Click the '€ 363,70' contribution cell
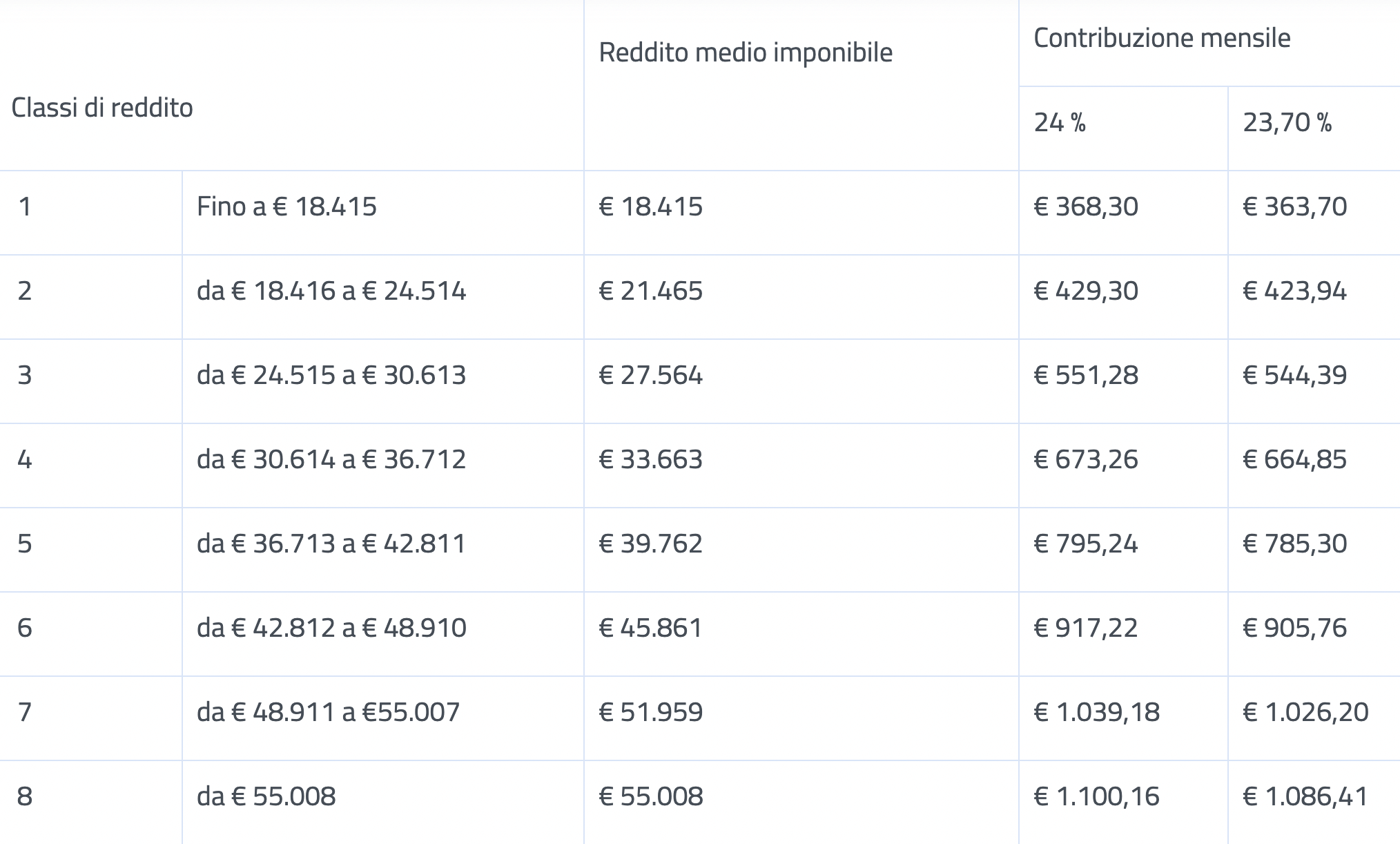1400x844 pixels. click(1294, 207)
